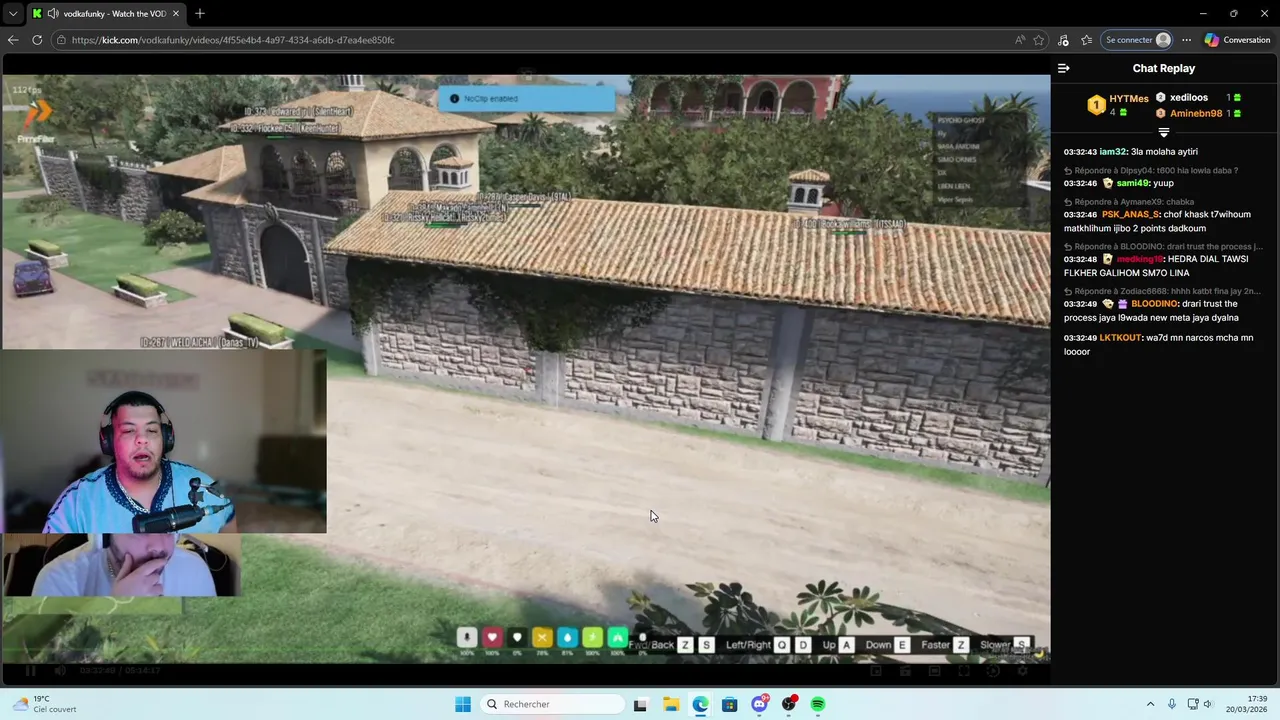Click the NoClip enabled notification
Viewport: 1280px width, 720px height.
527,99
